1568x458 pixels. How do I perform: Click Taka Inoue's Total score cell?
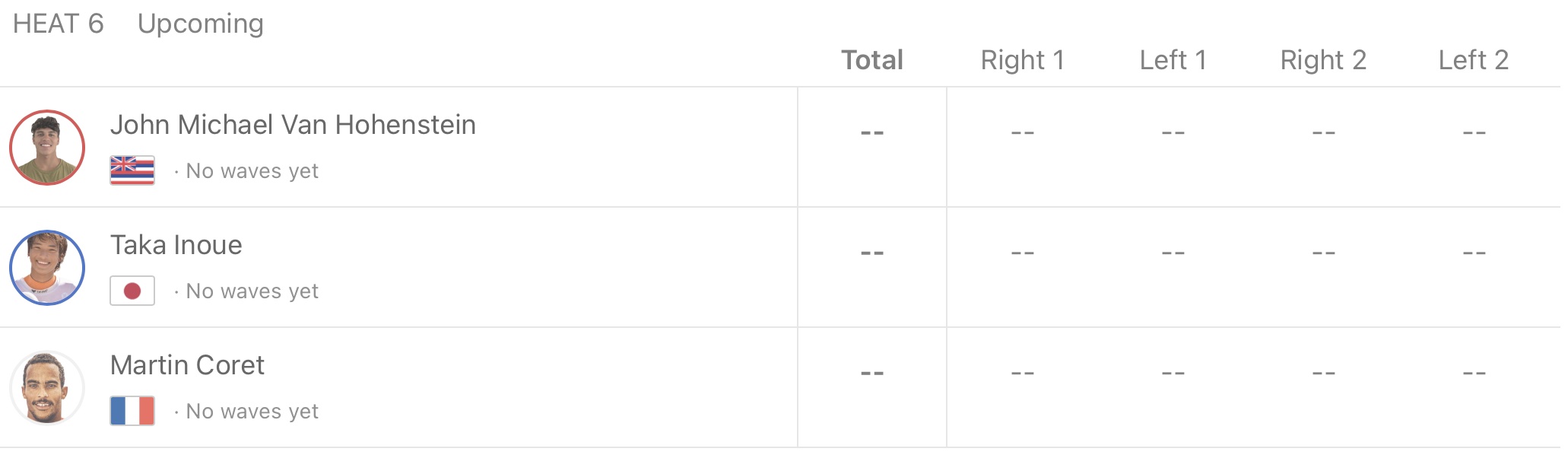tap(872, 253)
